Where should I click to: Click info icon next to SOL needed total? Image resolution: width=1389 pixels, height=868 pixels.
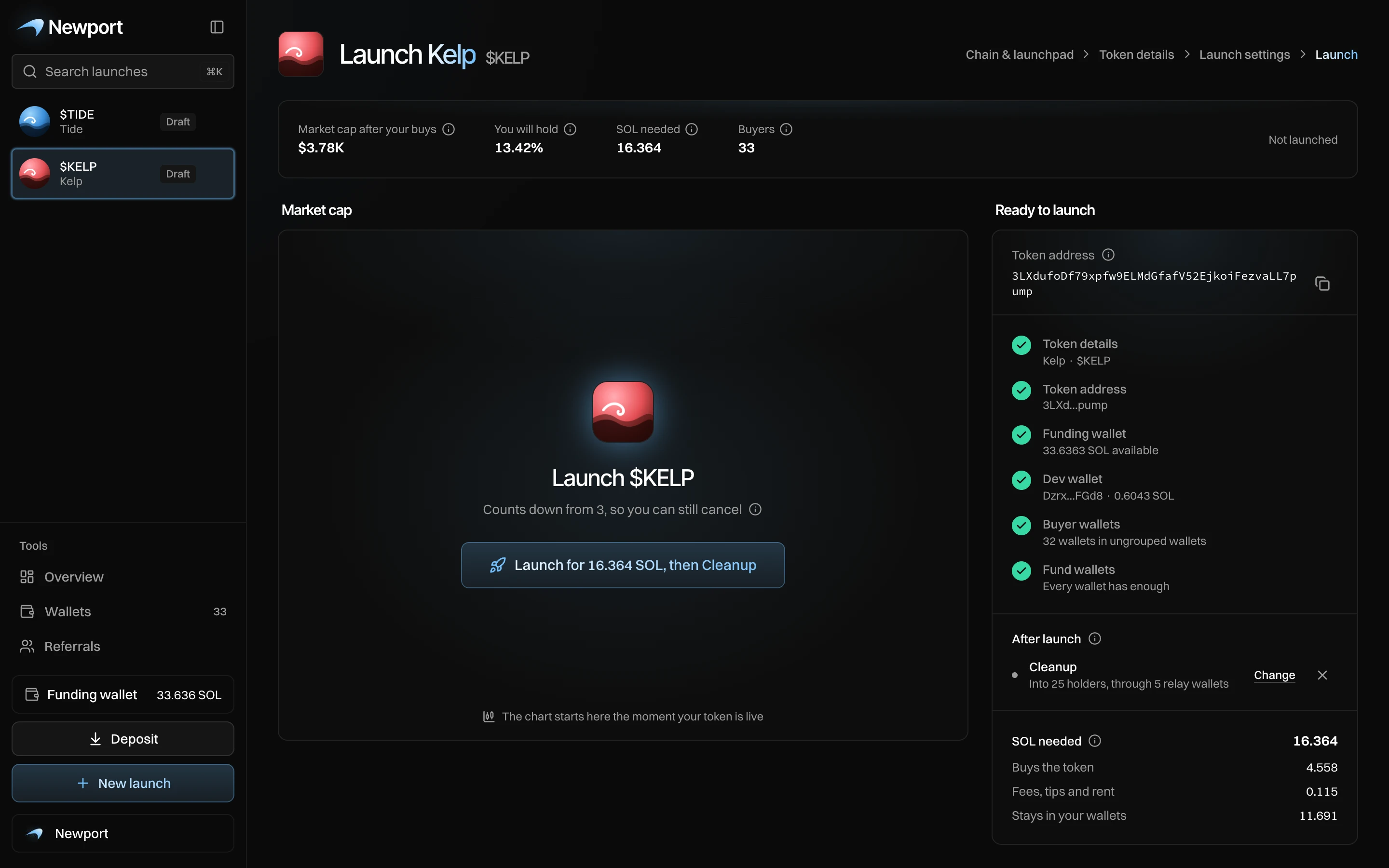1094,741
